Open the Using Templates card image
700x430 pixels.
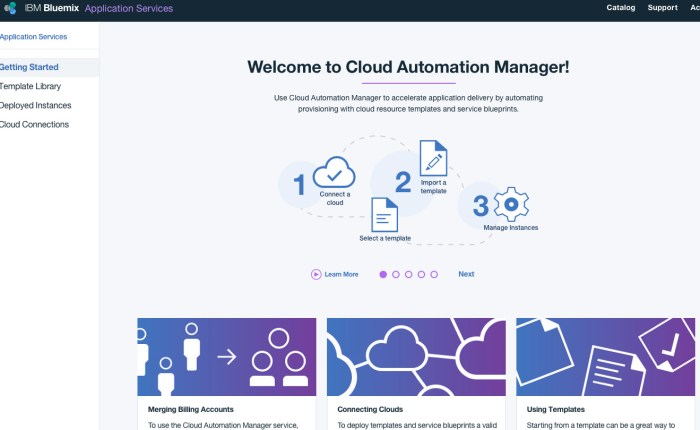tap(605, 357)
